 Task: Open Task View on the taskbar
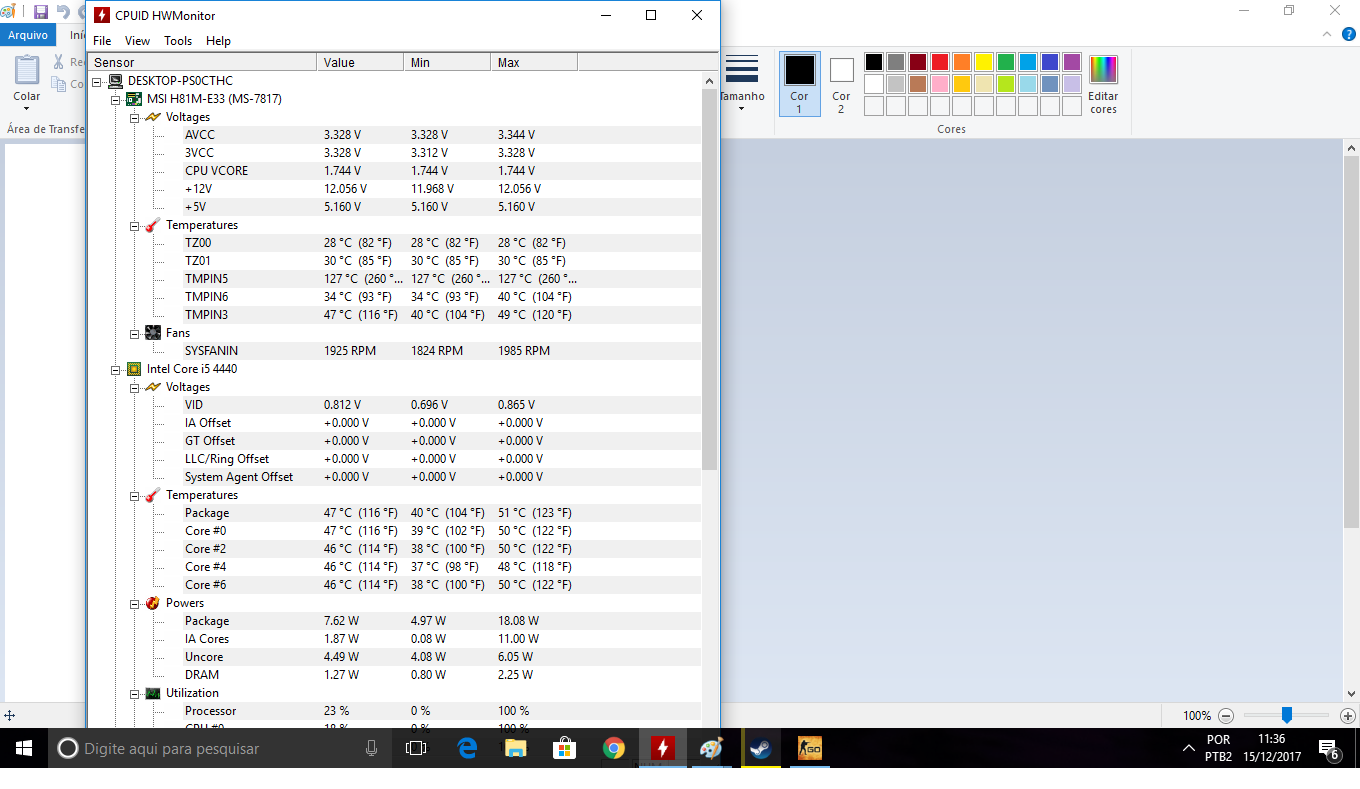[x=416, y=748]
